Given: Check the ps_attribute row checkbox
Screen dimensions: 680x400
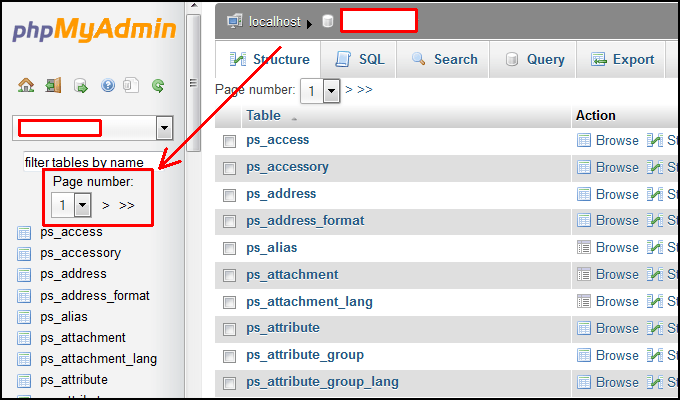Looking at the screenshot, I should 229,329.
